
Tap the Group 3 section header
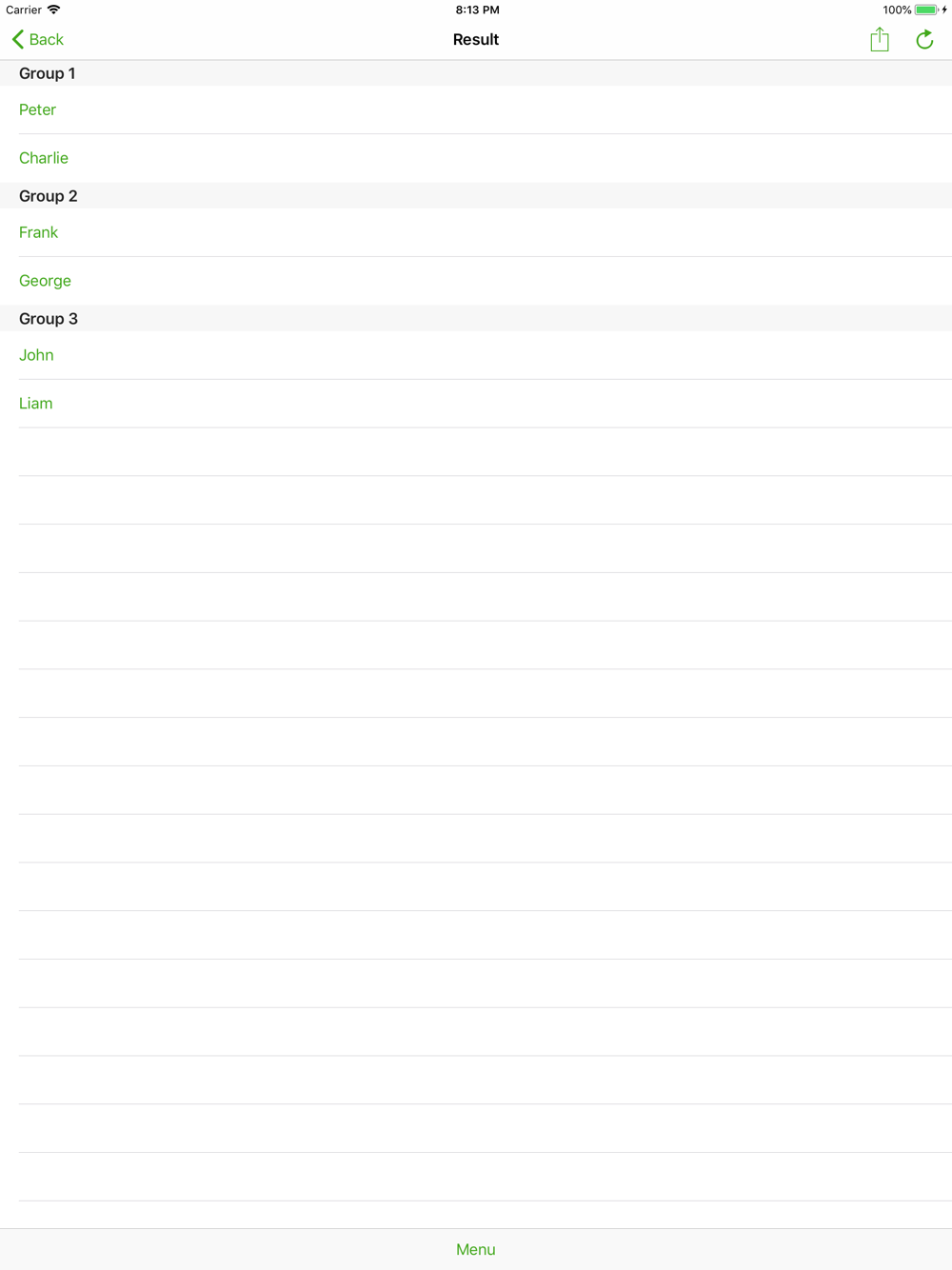(476, 319)
